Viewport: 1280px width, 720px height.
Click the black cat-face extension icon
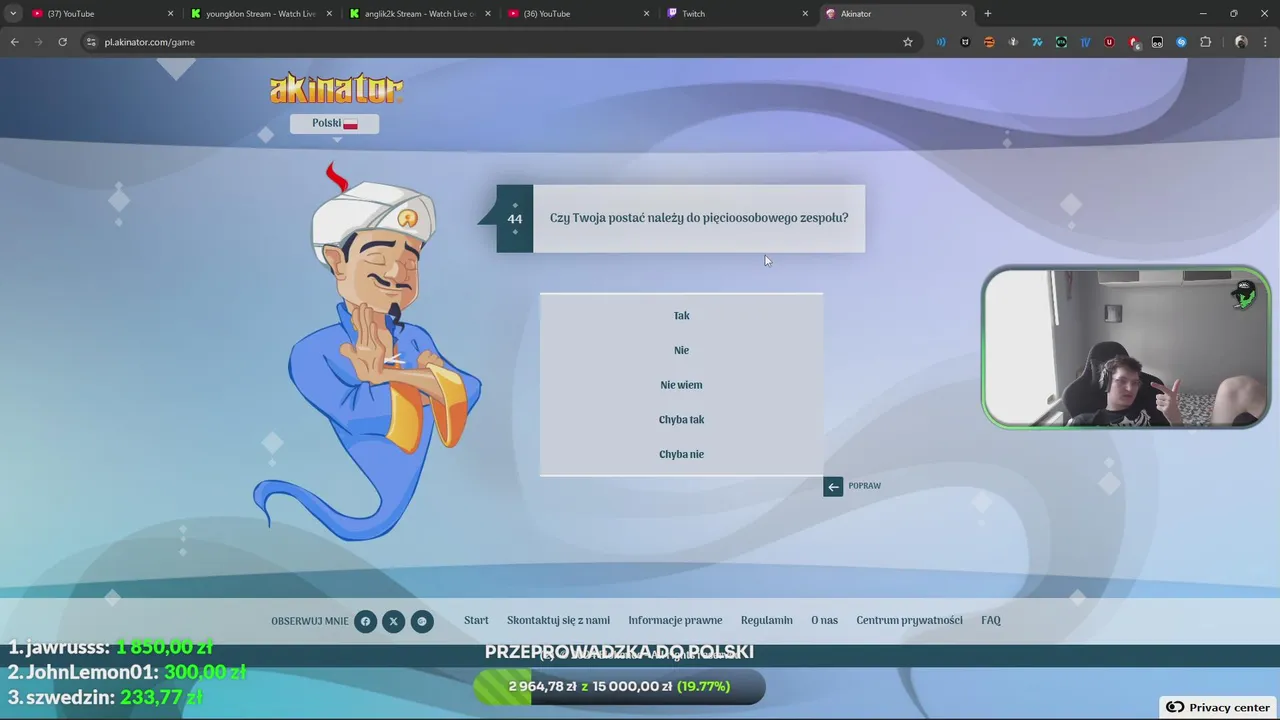965,42
